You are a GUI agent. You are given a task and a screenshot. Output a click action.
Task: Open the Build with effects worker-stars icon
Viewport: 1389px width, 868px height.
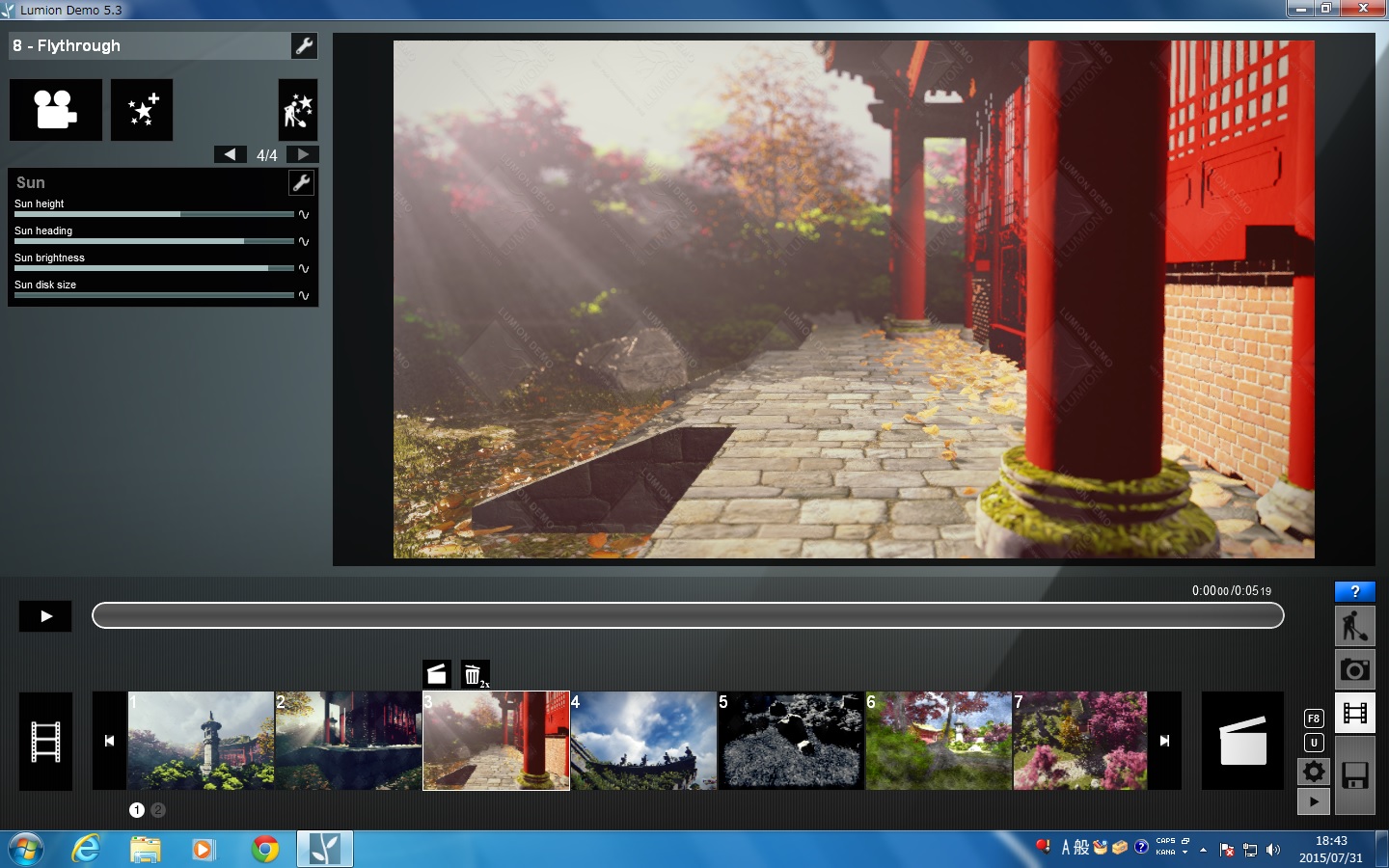point(297,111)
